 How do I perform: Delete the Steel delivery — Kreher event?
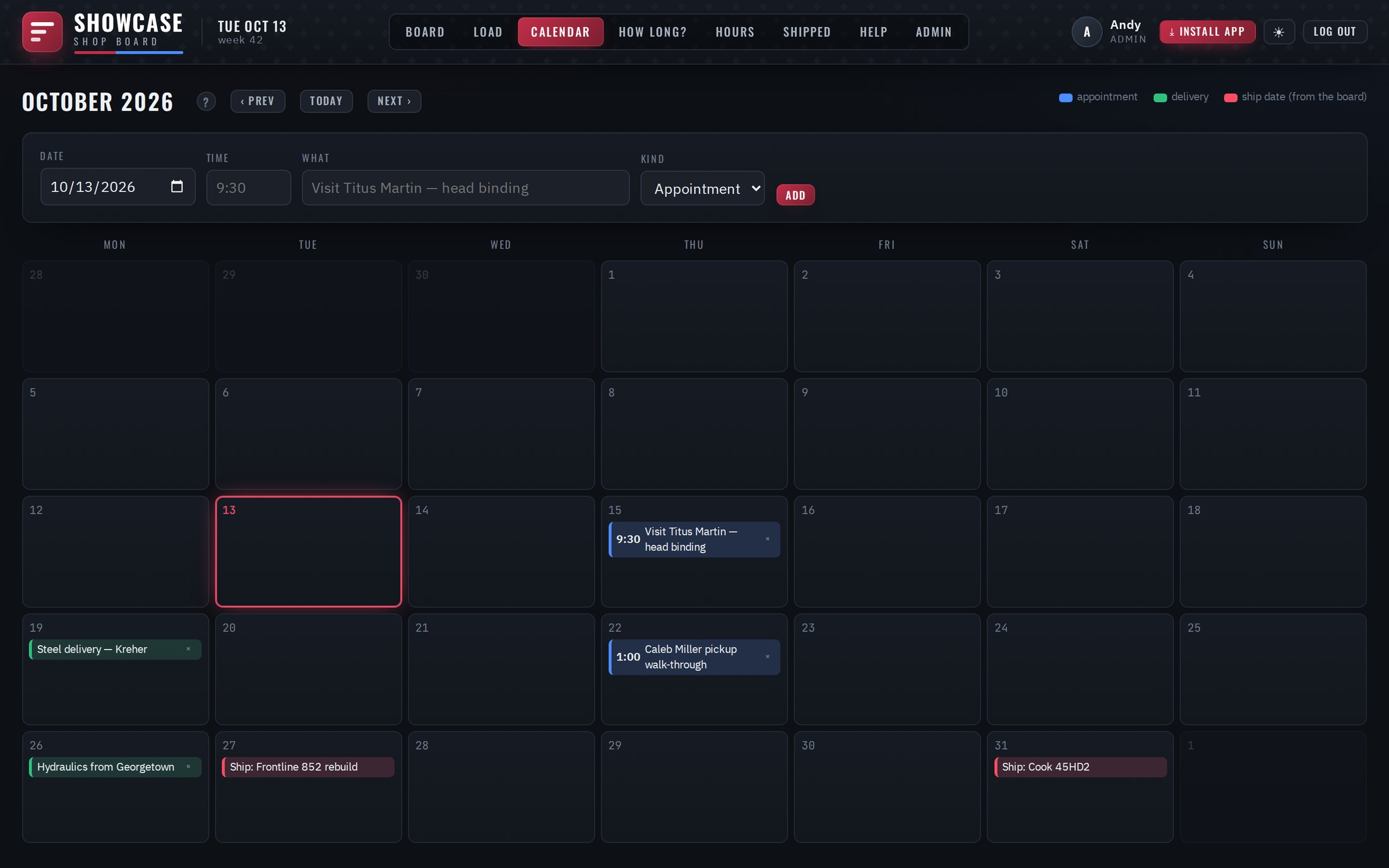tap(188, 649)
